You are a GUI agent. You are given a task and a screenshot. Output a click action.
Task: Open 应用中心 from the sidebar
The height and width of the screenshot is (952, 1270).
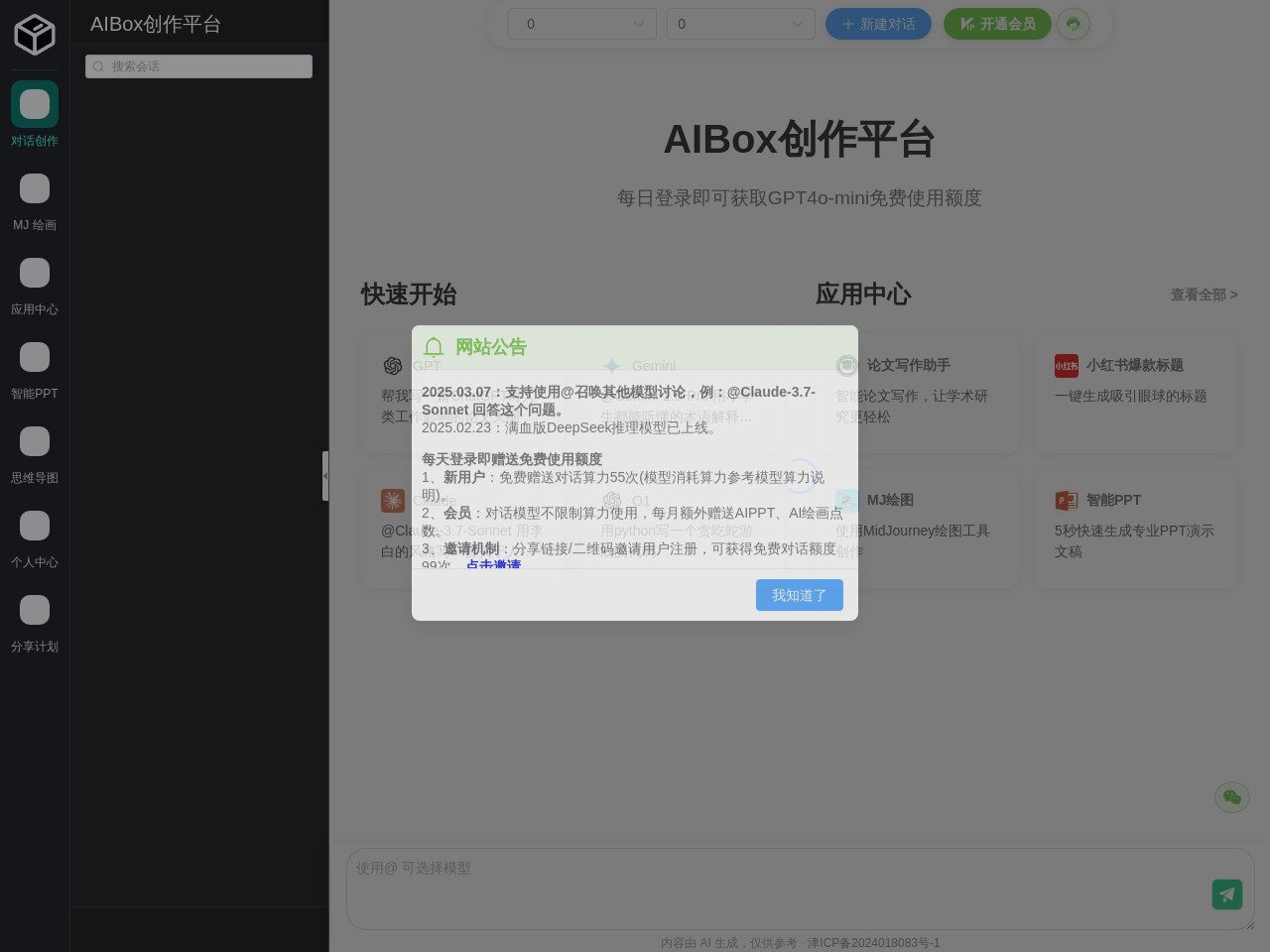35,273
